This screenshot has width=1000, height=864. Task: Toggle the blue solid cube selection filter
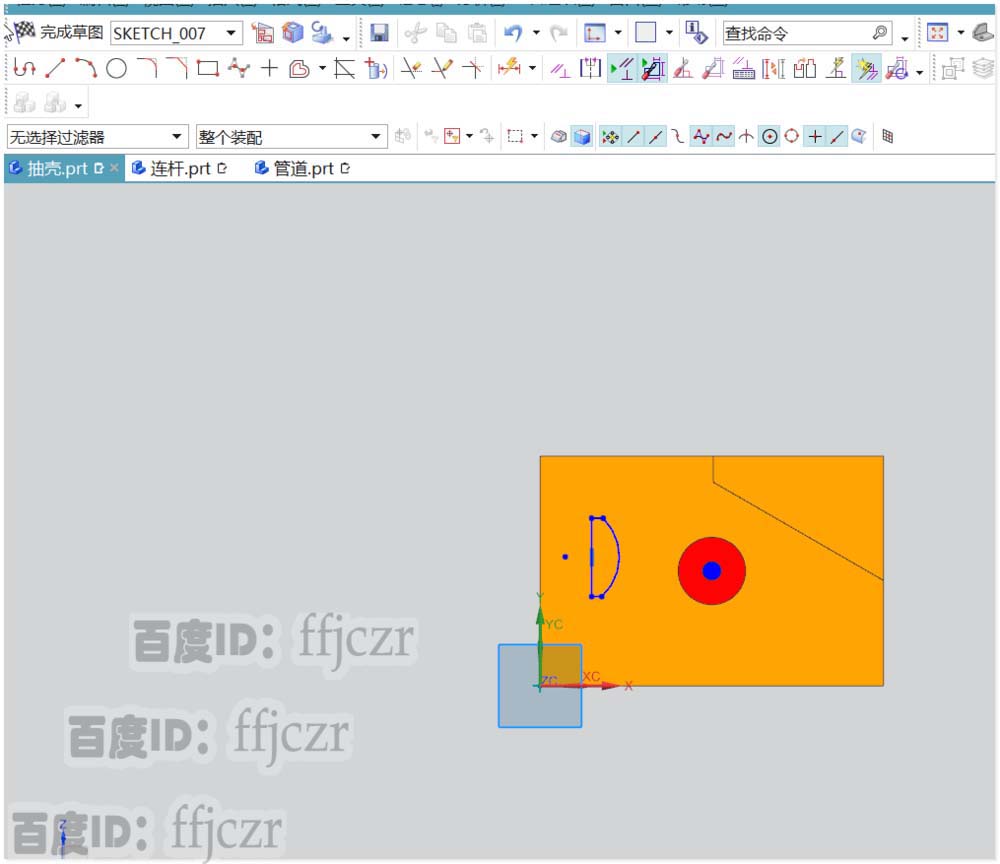coord(582,136)
